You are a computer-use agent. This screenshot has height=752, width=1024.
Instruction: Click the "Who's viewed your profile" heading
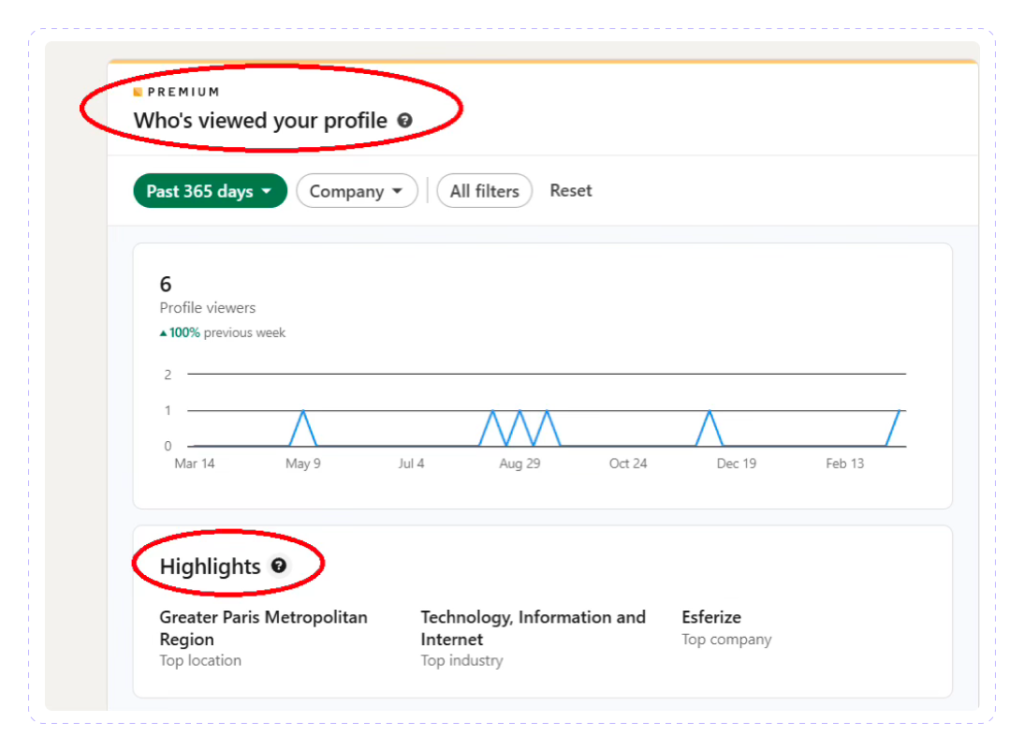coord(260,121)
